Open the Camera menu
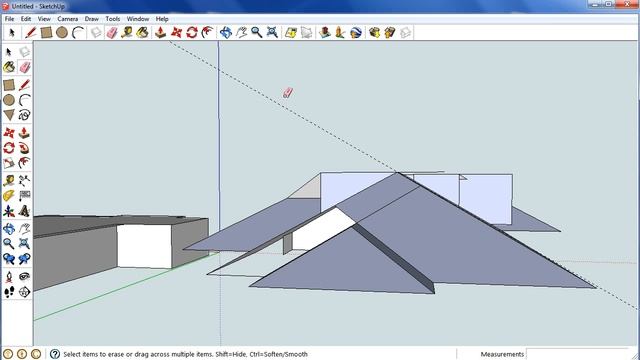Viewport: 640px width, 360px height. pyautogui.click(x=67, y=19)
